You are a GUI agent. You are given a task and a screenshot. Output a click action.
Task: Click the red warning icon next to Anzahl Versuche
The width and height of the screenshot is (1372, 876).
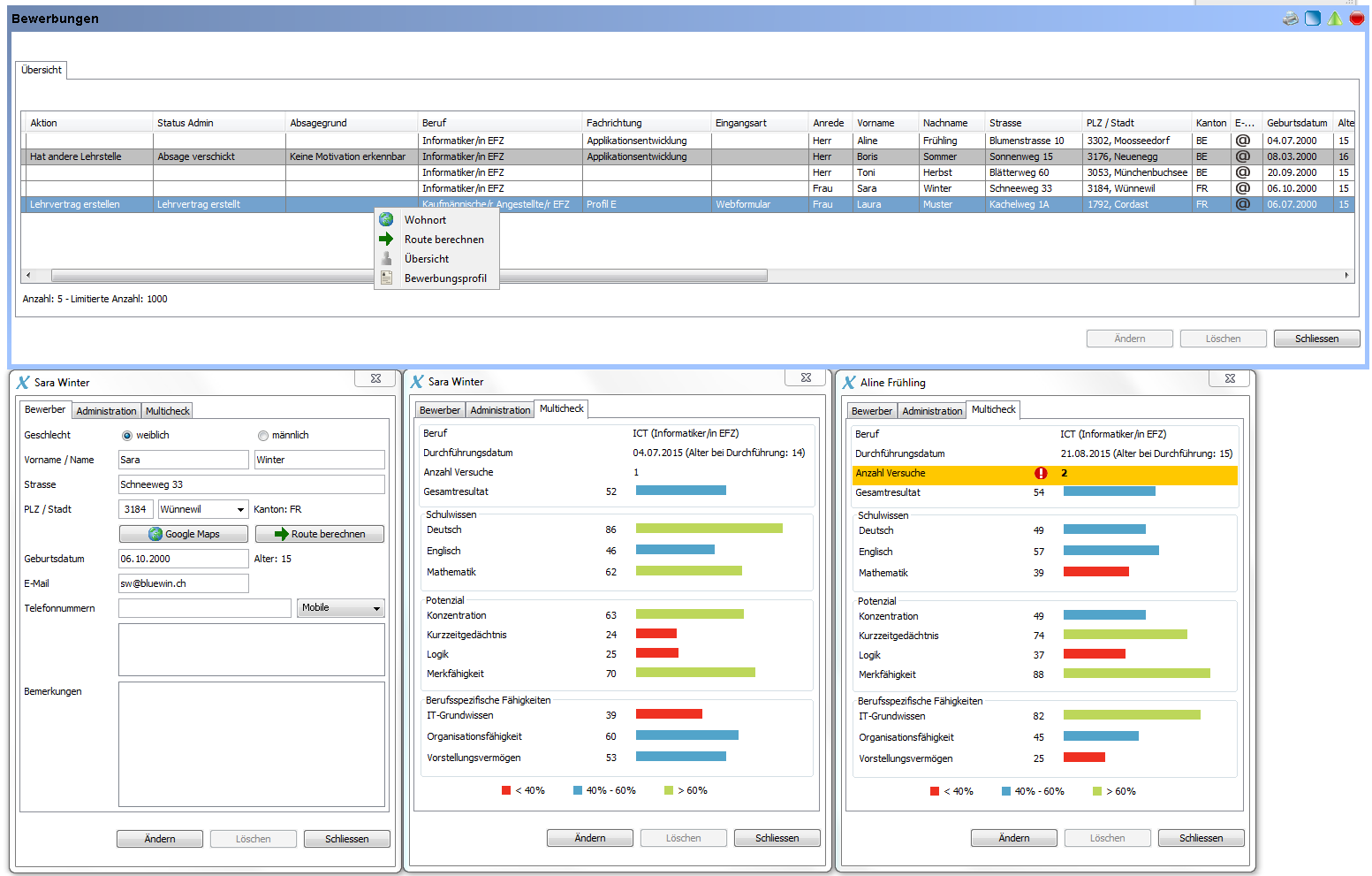1041,474
